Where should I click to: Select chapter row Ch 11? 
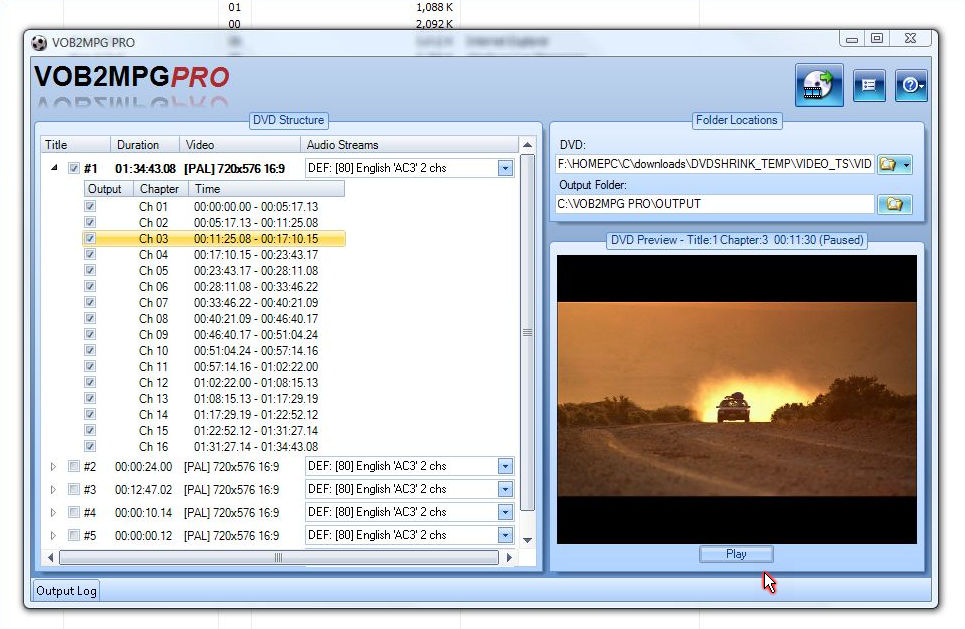click(x=214, y=366)
